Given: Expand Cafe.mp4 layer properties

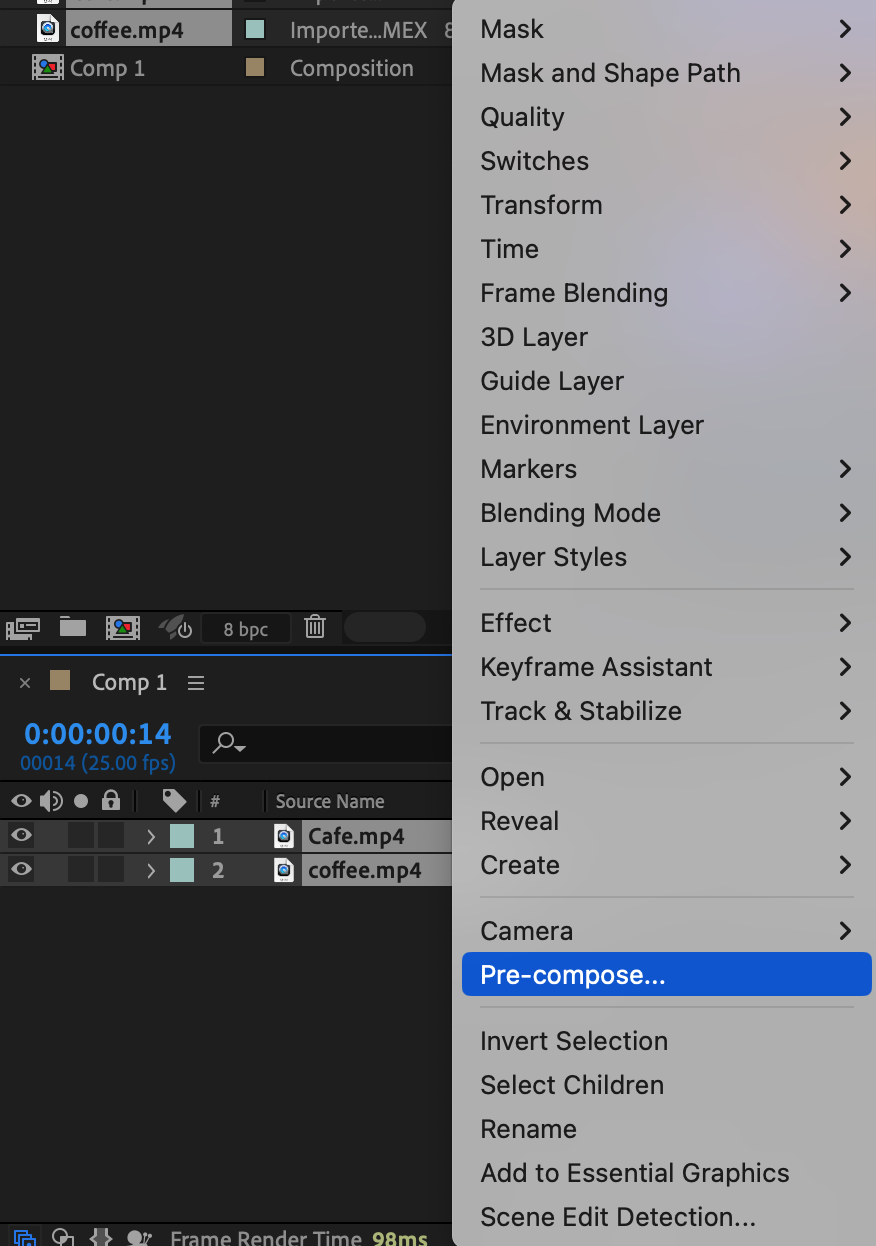Looking at the screenshot, I should (x=151, y=836).
